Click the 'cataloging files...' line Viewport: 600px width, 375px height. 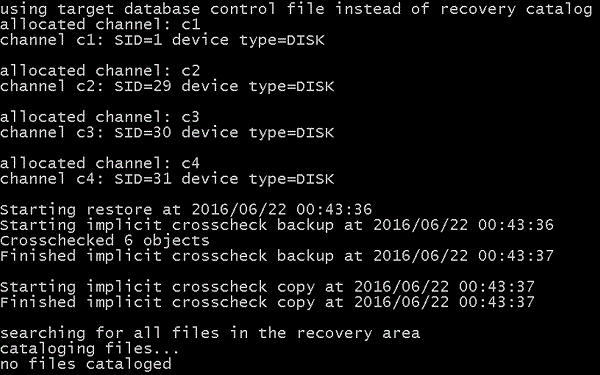pyautogui.click(x=90, y=349)
